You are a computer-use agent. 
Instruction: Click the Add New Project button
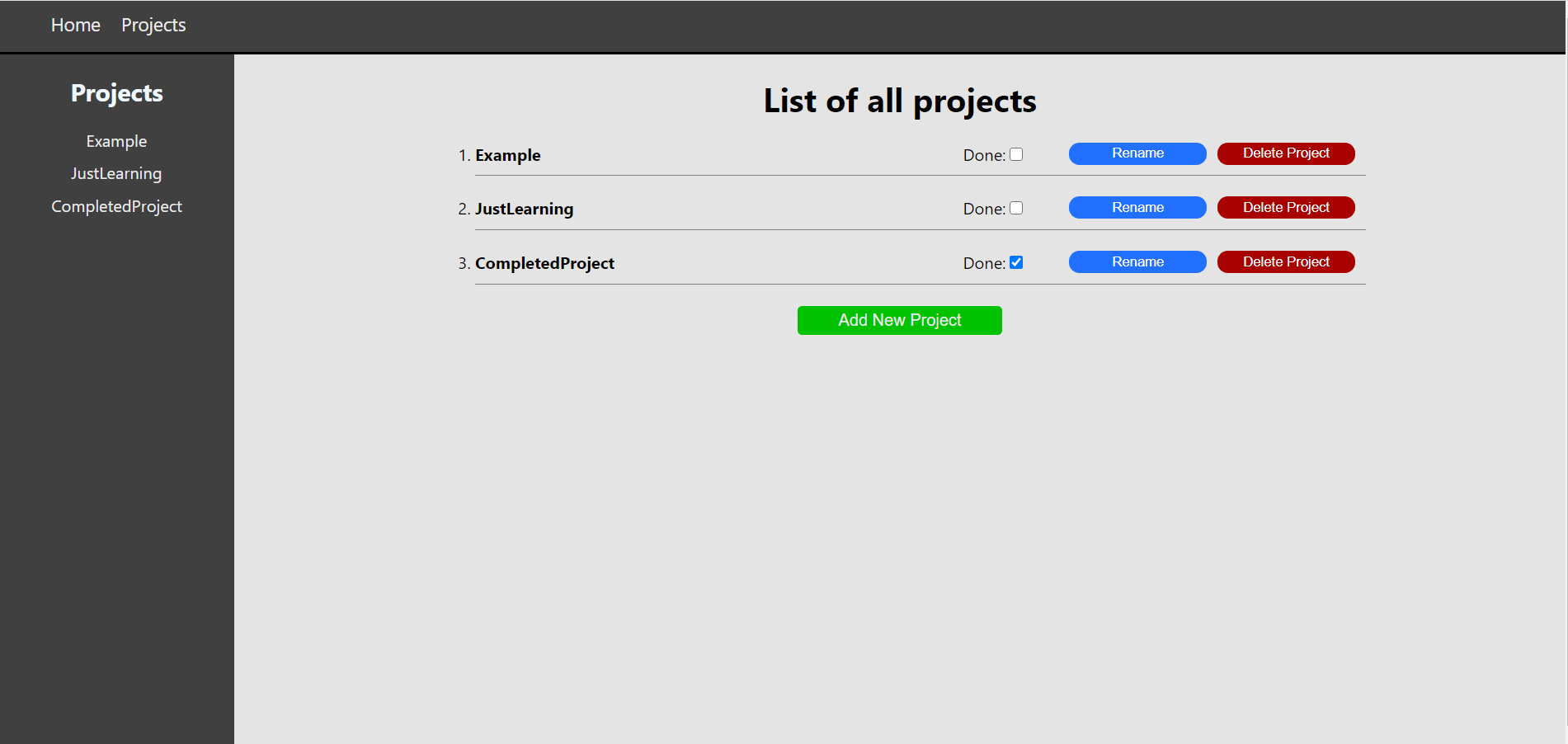click(x=899, y=320)
